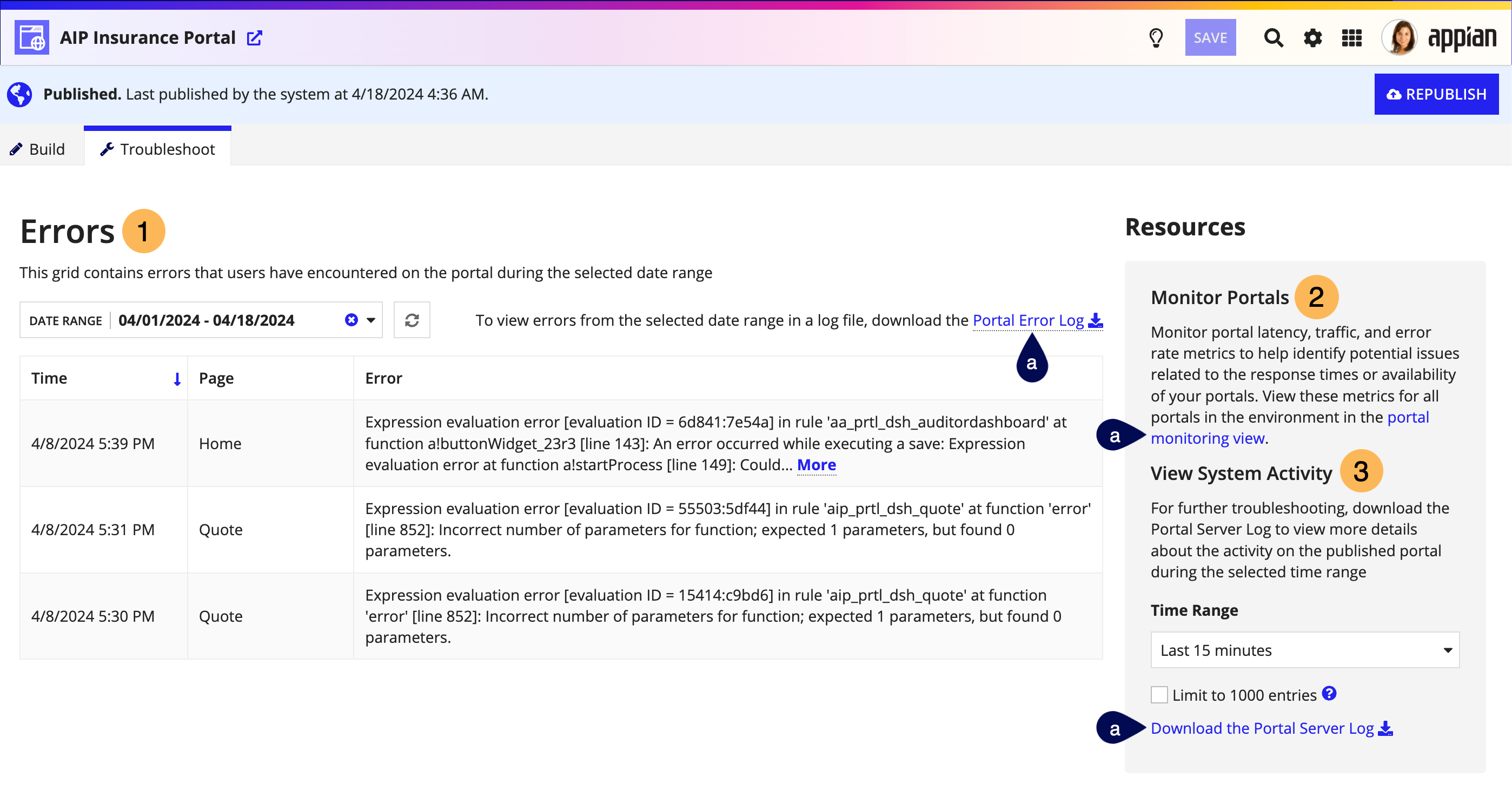Switch to the Build tab
Screen dimensions: 1512x803
click(37, 149)
